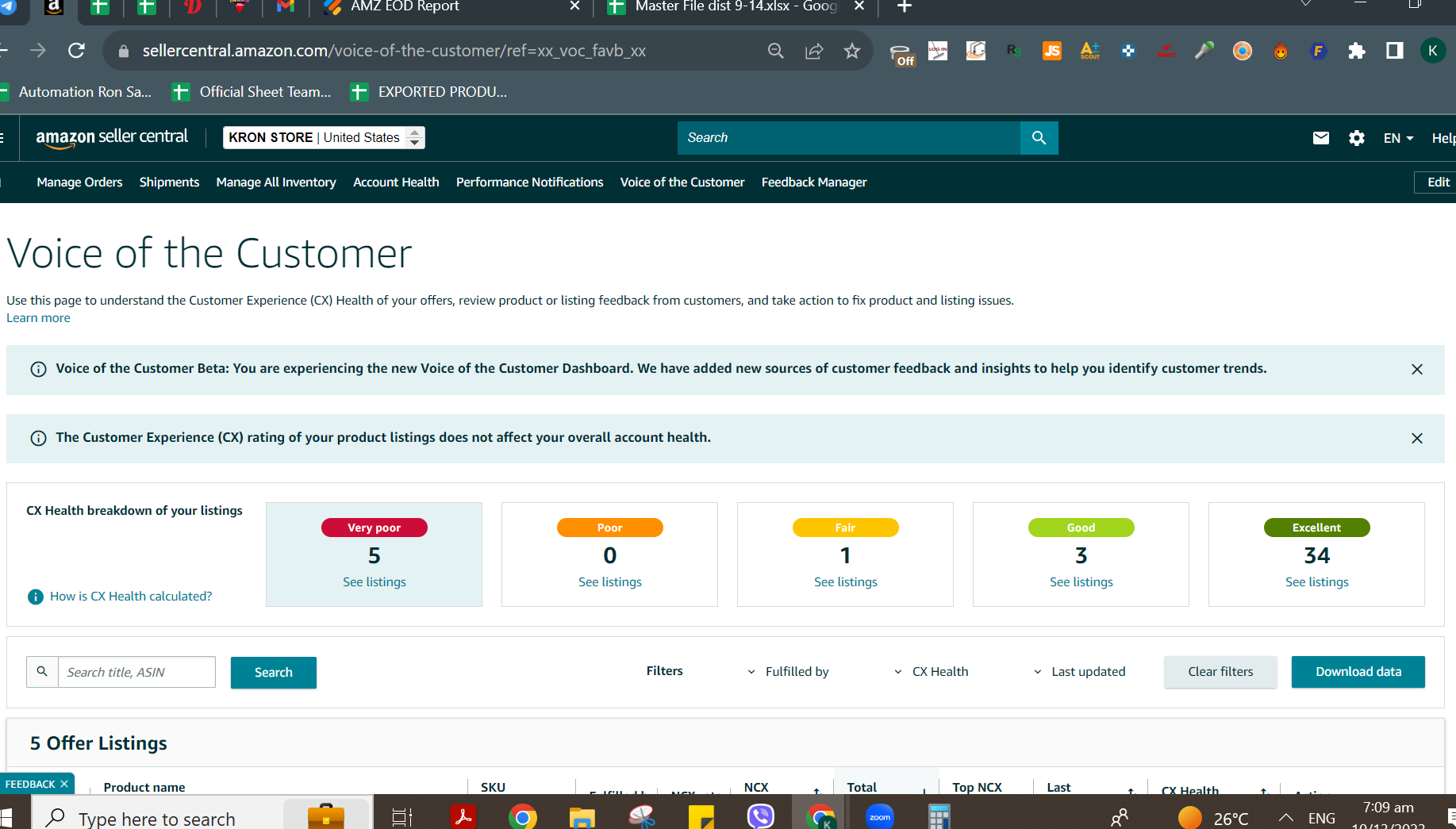The width and height of the screenshot is (1456, 829).
Task: See listings with Good CX Health
Action: coord(1081,582)
